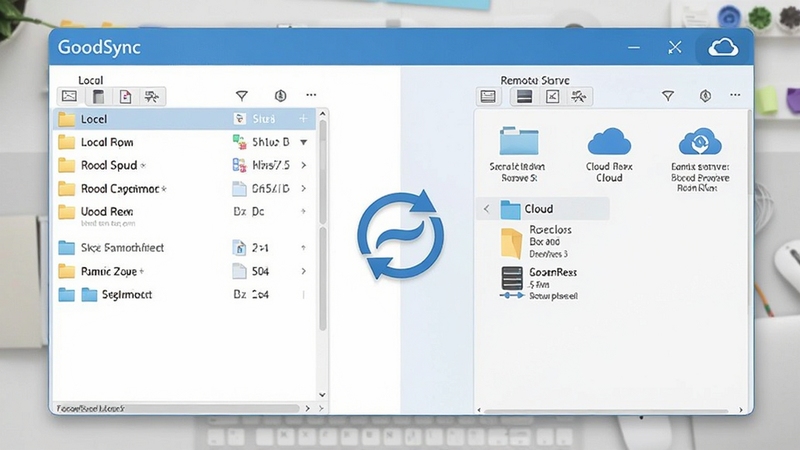Click the file icon in Skoe Famothfect row
The image size is (800, 450).
point(239,248)
